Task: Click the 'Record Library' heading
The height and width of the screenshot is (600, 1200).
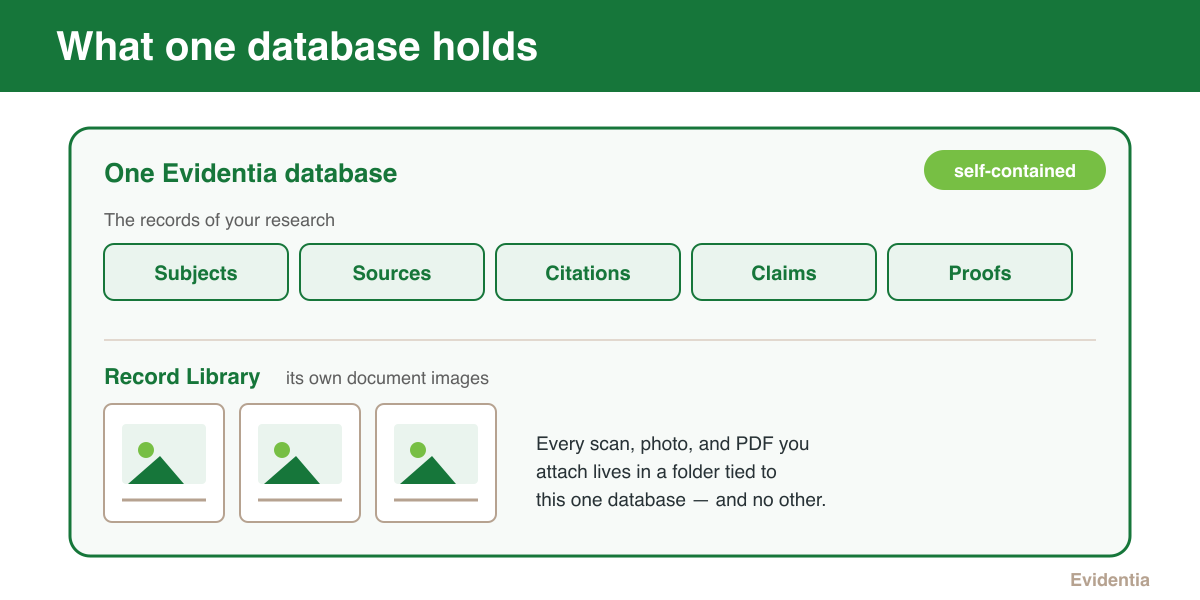Action: (x=182, y=377)
